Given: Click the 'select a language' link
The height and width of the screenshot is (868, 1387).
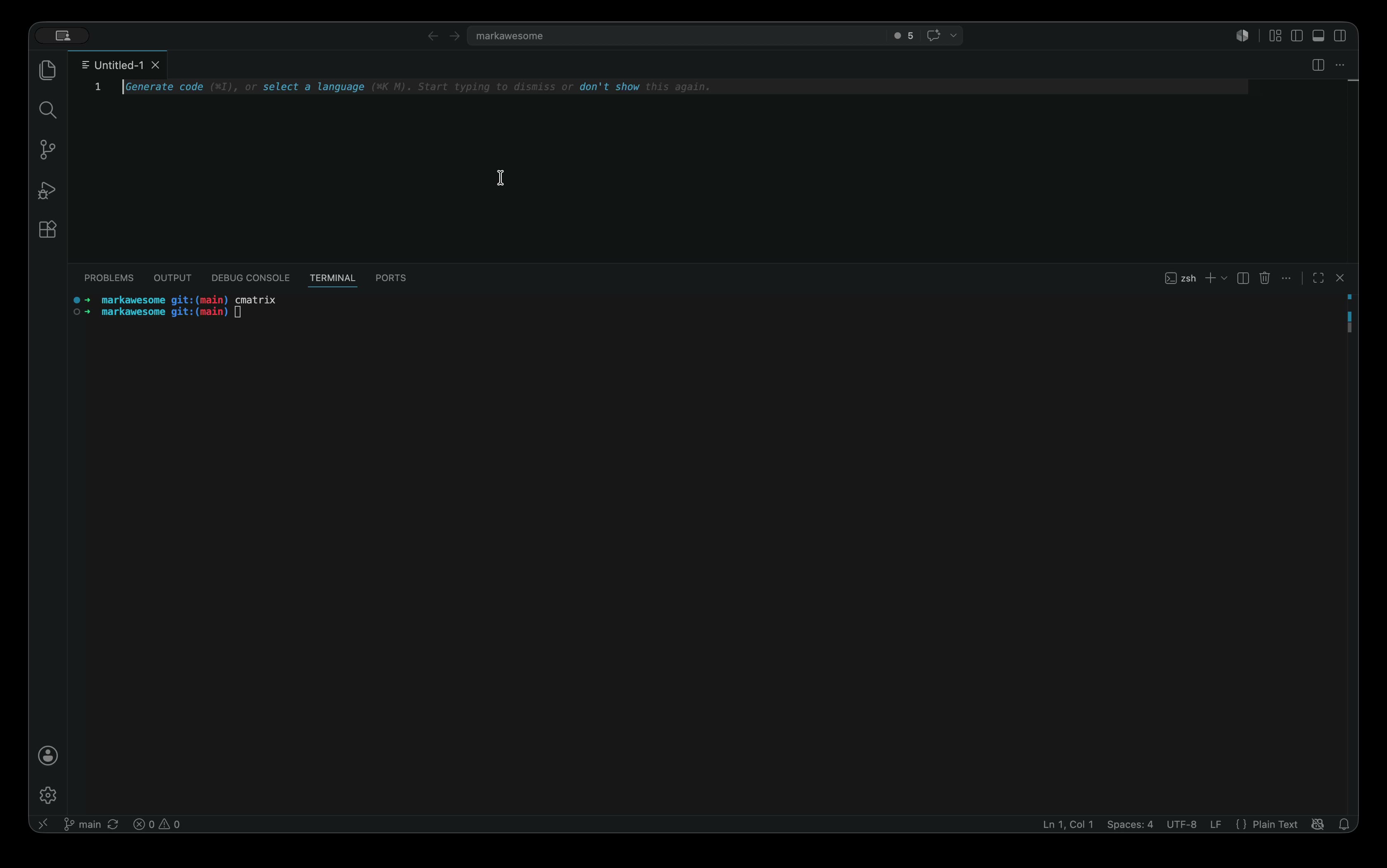Looking at the screenshot, I should (313, 87).
